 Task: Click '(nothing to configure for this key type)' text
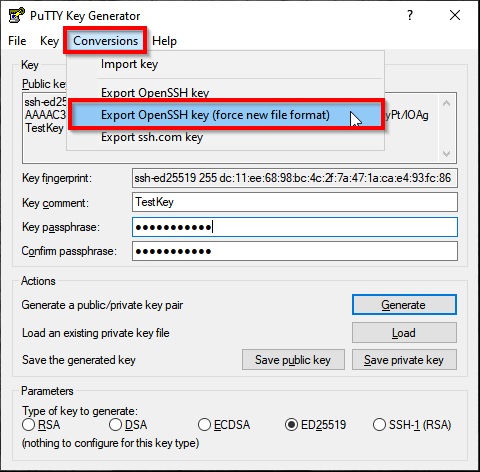[x=110, y=443]
